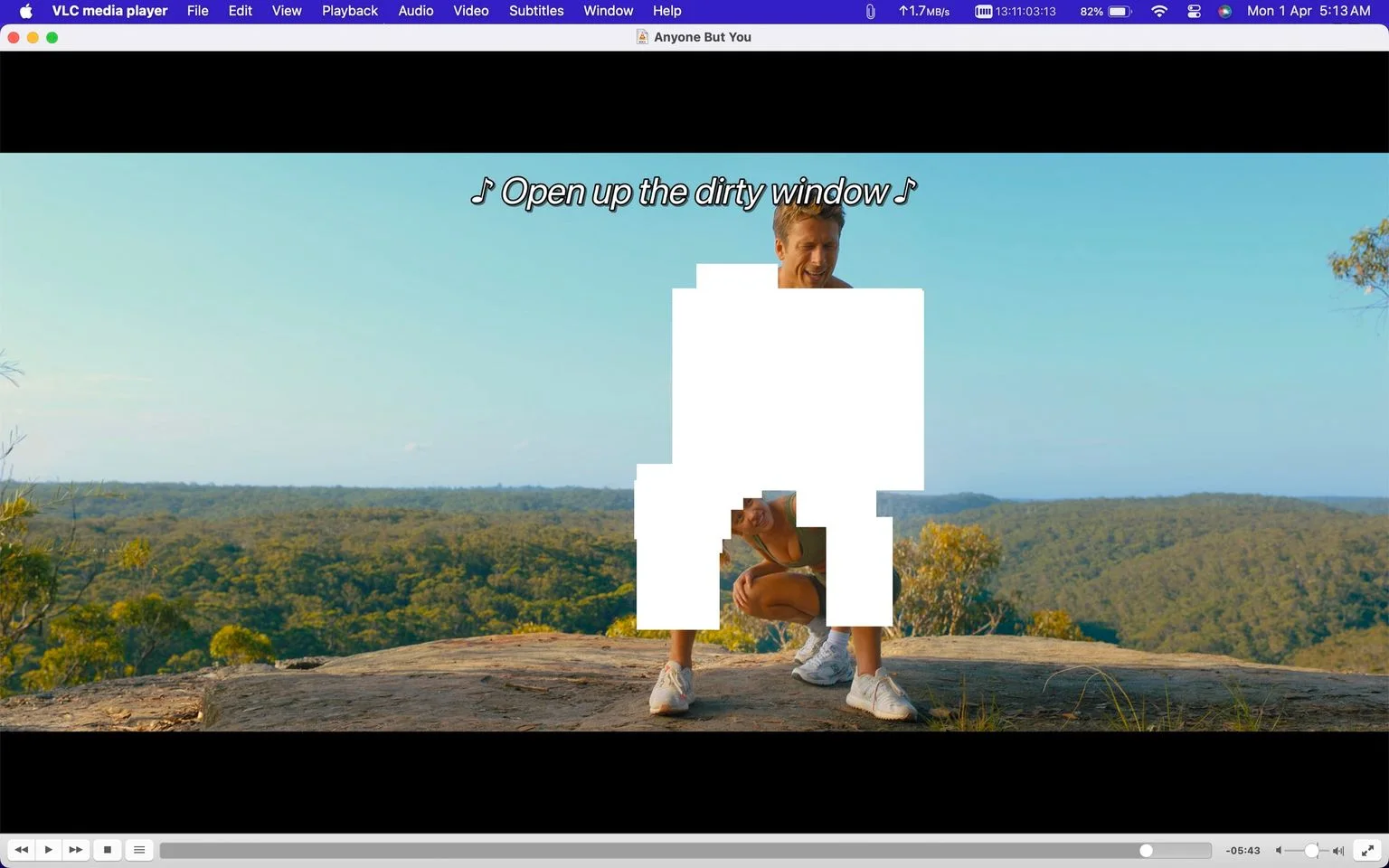
Task: Click the subtitle text Open up the dirty window
Action: pyautogui.click(x=694, y=192)
